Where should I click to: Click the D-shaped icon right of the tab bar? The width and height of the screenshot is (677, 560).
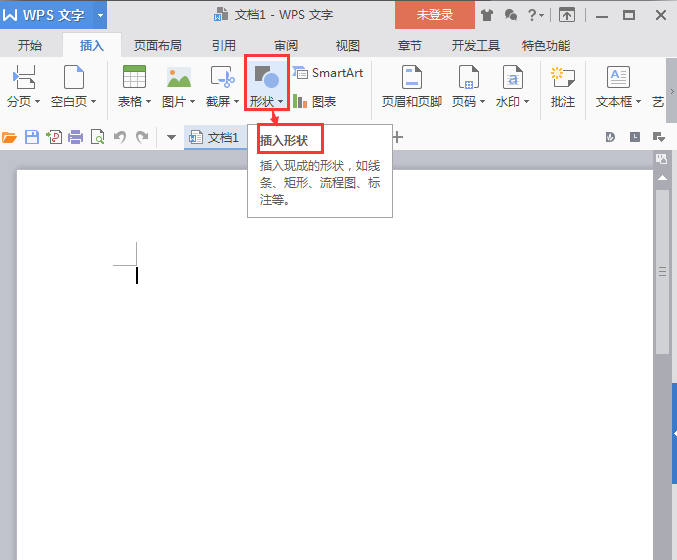tap(610, 137)
